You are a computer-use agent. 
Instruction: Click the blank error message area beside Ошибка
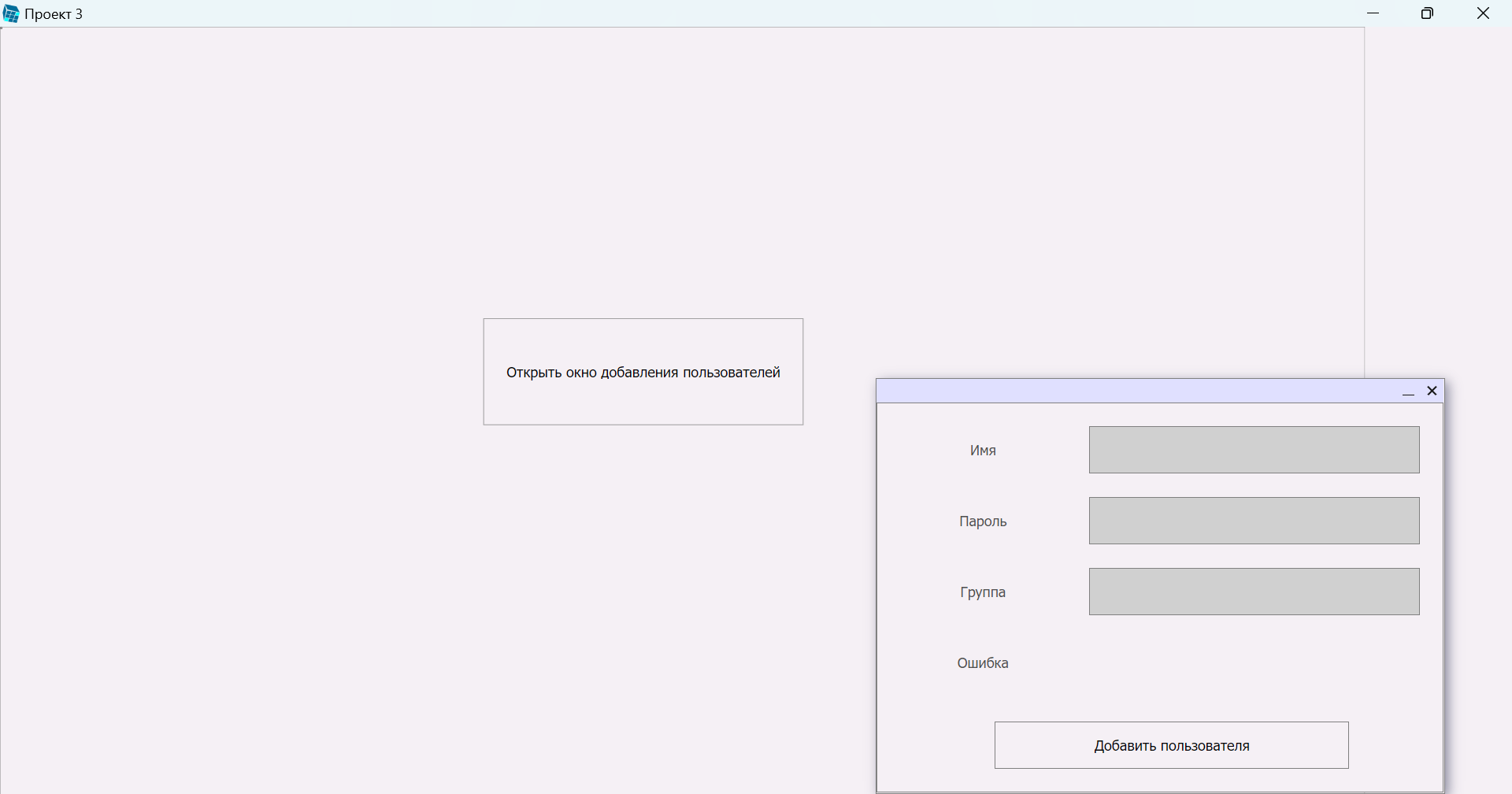[x=1254, y=663]
